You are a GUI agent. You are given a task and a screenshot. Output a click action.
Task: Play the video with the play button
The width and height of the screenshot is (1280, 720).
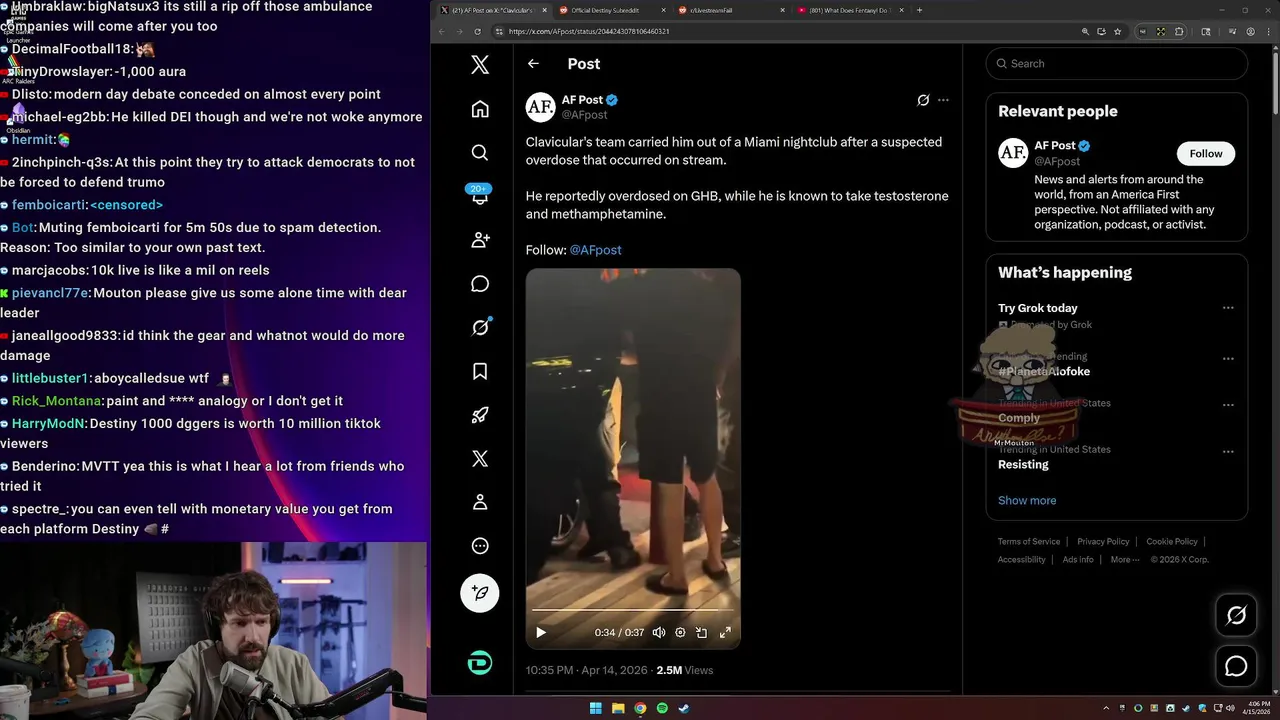click(541, 632)
